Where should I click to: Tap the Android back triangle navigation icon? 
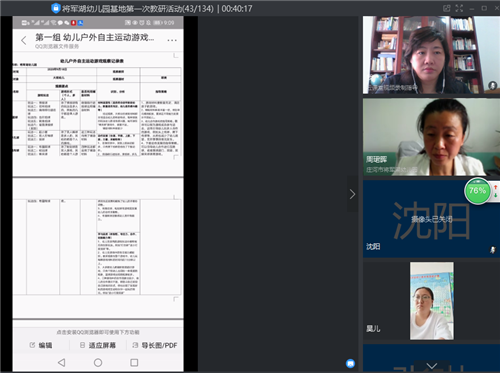pos(61,362)
